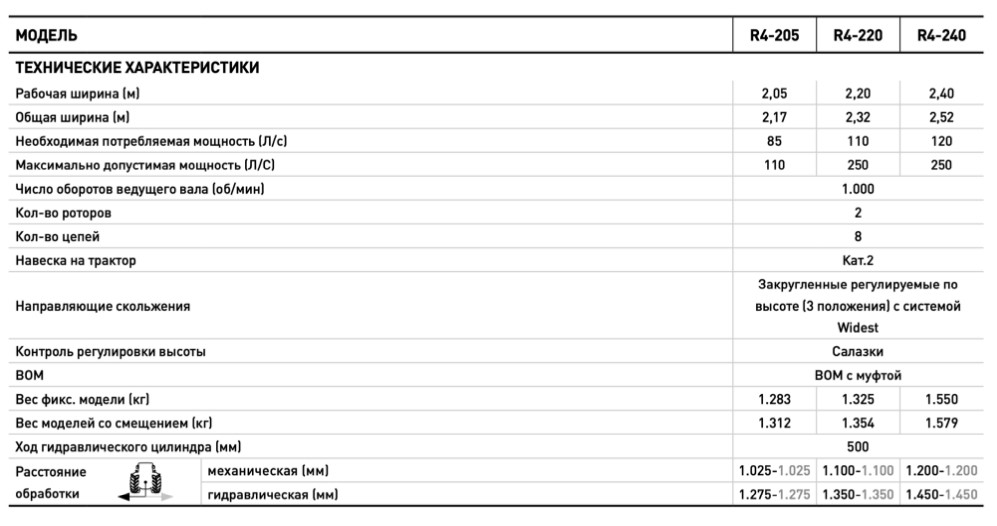Click the Салазки height control value
Viewport: 997px width, 526px height.
(x=858, y=352)
